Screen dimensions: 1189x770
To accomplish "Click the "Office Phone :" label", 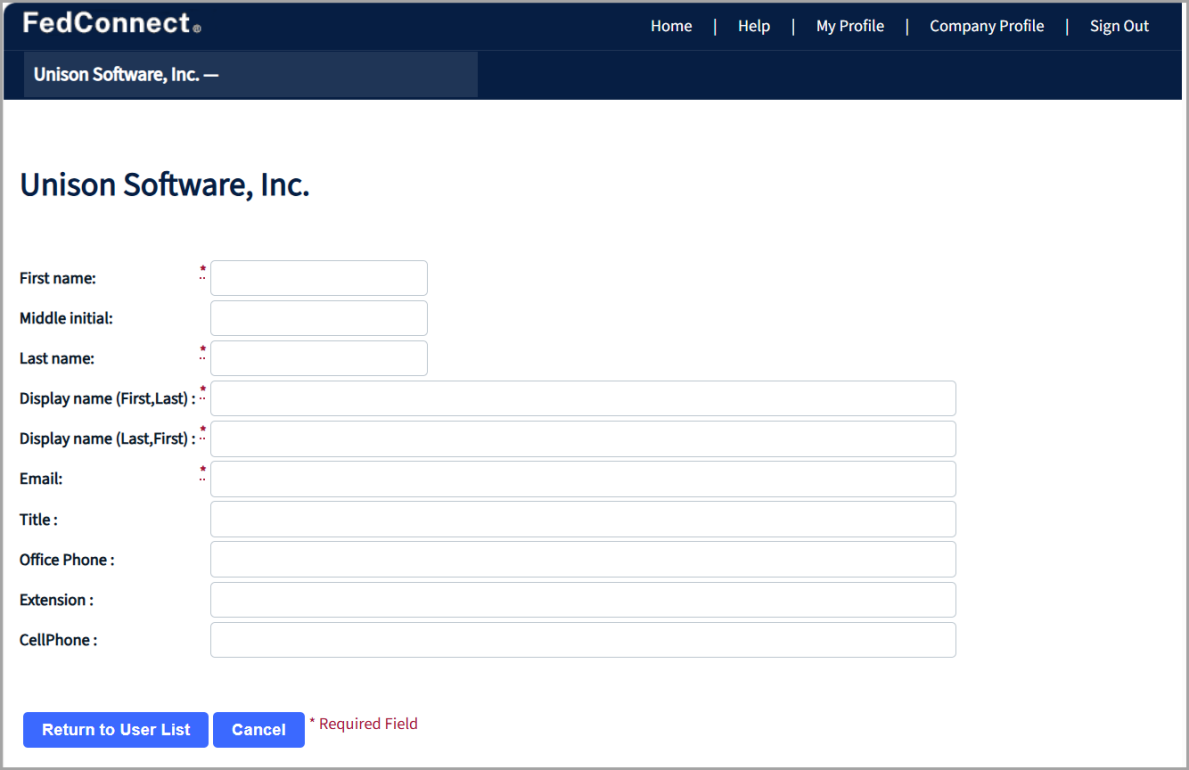I will [67, 560].
